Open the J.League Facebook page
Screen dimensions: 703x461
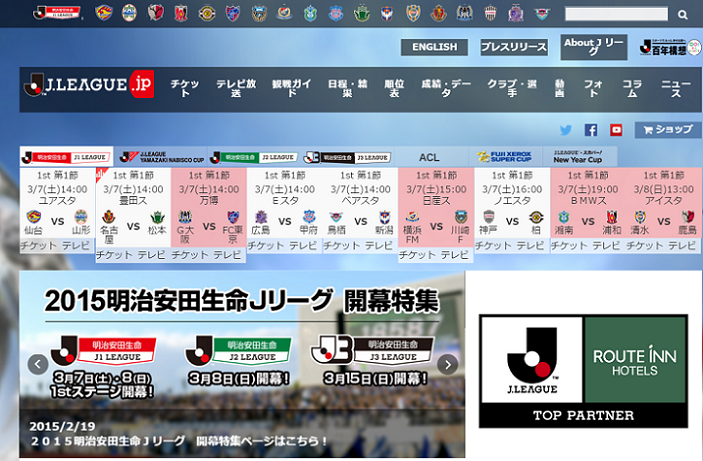pos(591,130)
